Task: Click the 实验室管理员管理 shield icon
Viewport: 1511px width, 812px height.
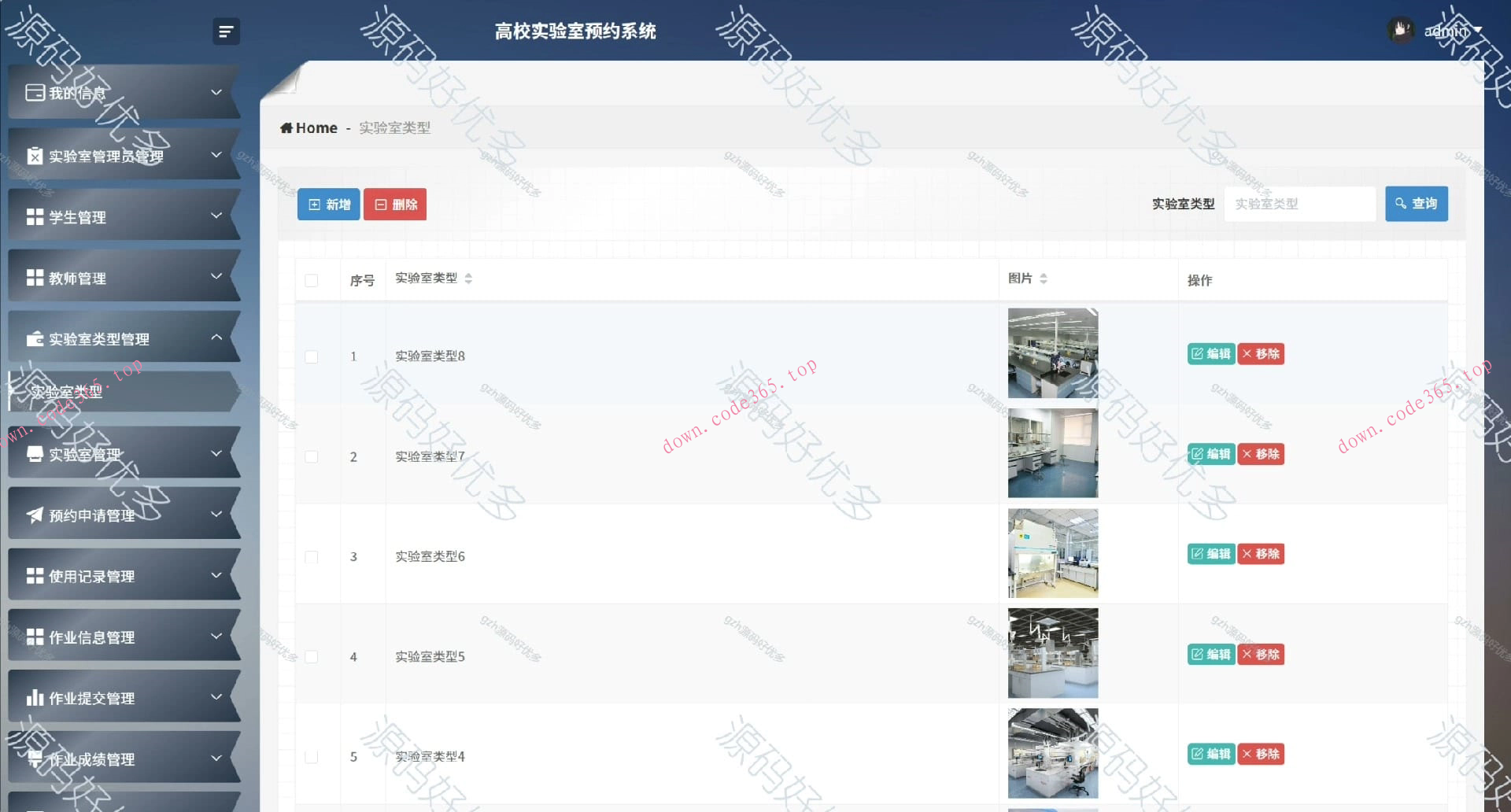Action: (34, 154)
